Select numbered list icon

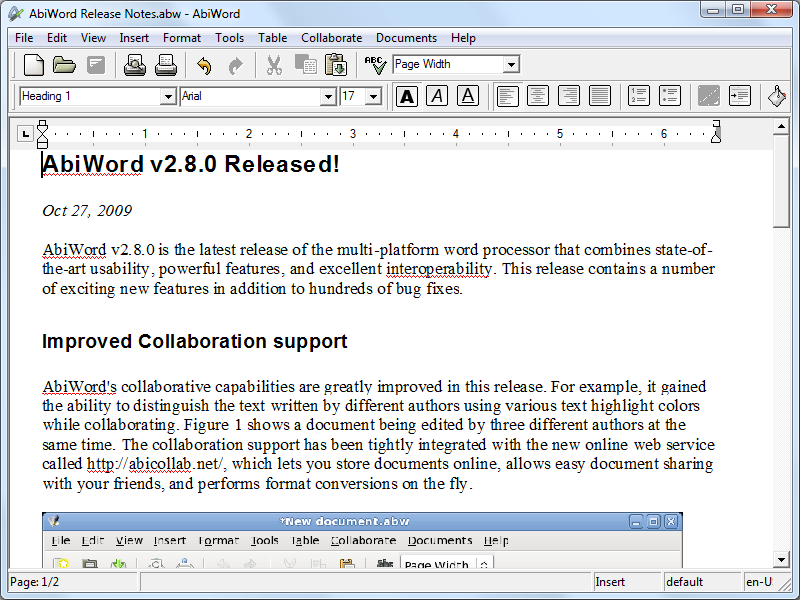[x=638, y=96]
